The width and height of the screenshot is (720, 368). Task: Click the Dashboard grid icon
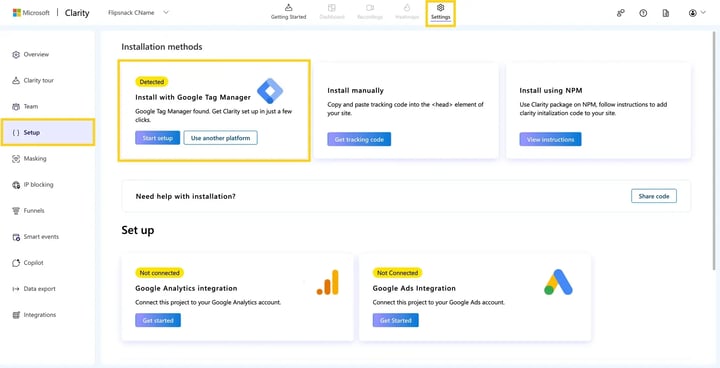pos(332,7)
